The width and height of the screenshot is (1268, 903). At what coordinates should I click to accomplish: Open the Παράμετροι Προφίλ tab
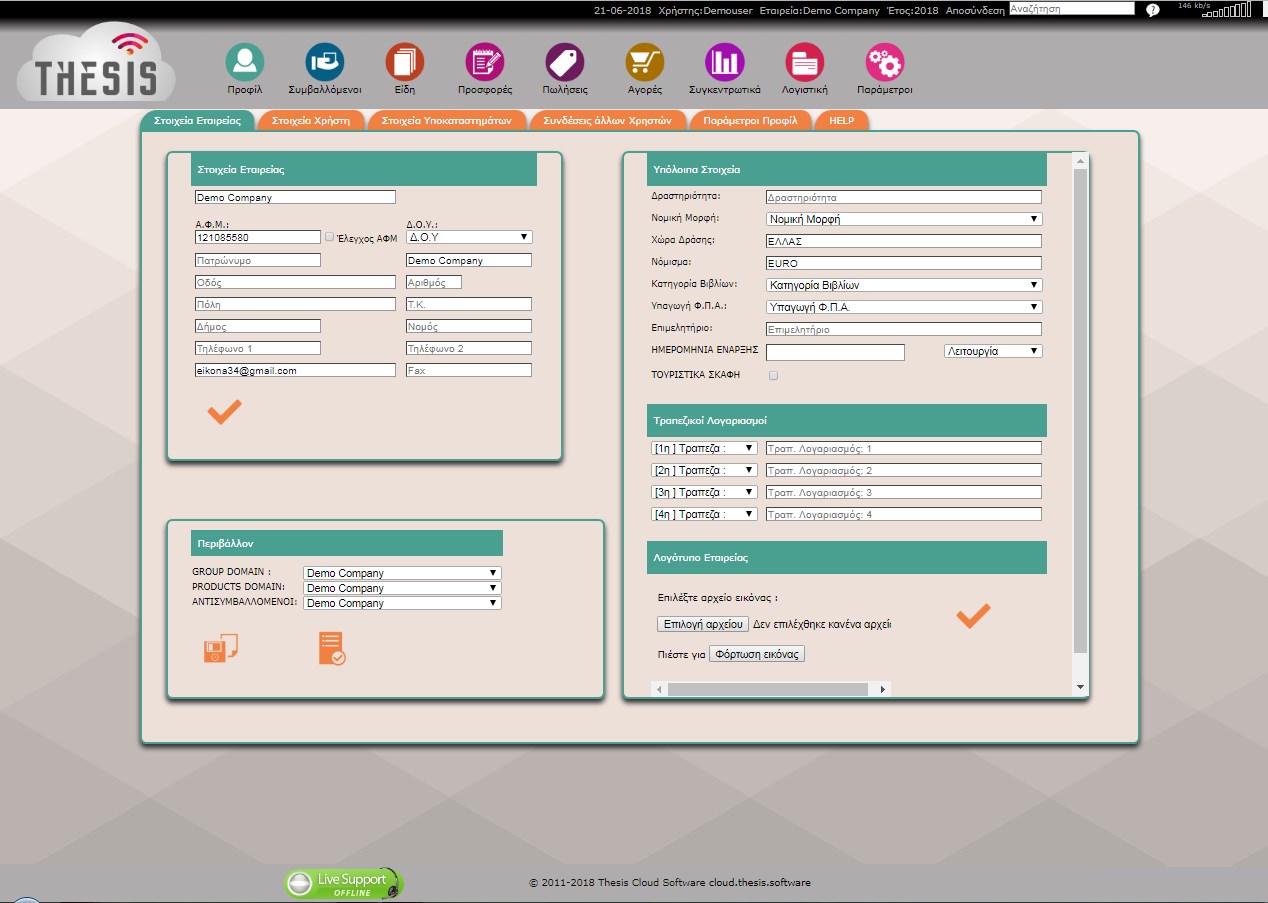pyautogui.click(x=750, y=120)
